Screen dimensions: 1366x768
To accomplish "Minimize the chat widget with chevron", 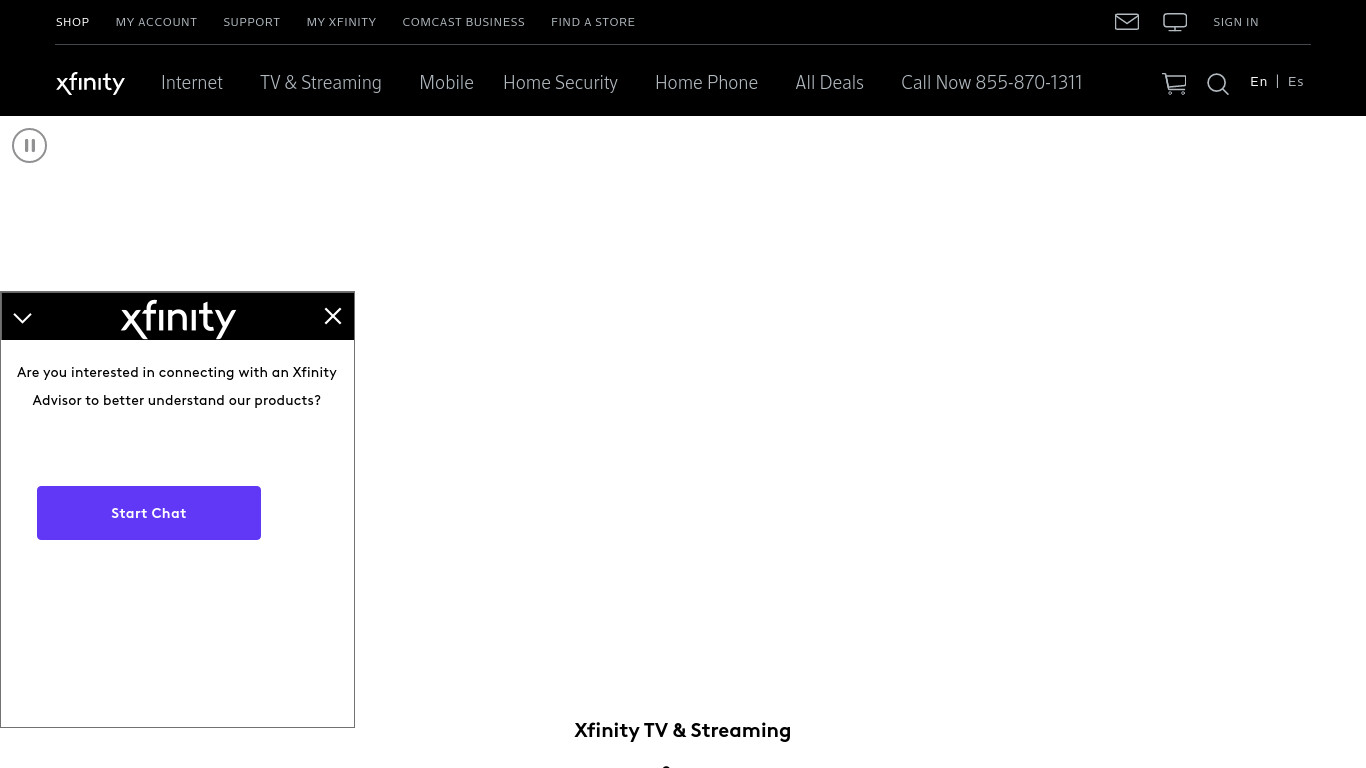I will 22,318.
